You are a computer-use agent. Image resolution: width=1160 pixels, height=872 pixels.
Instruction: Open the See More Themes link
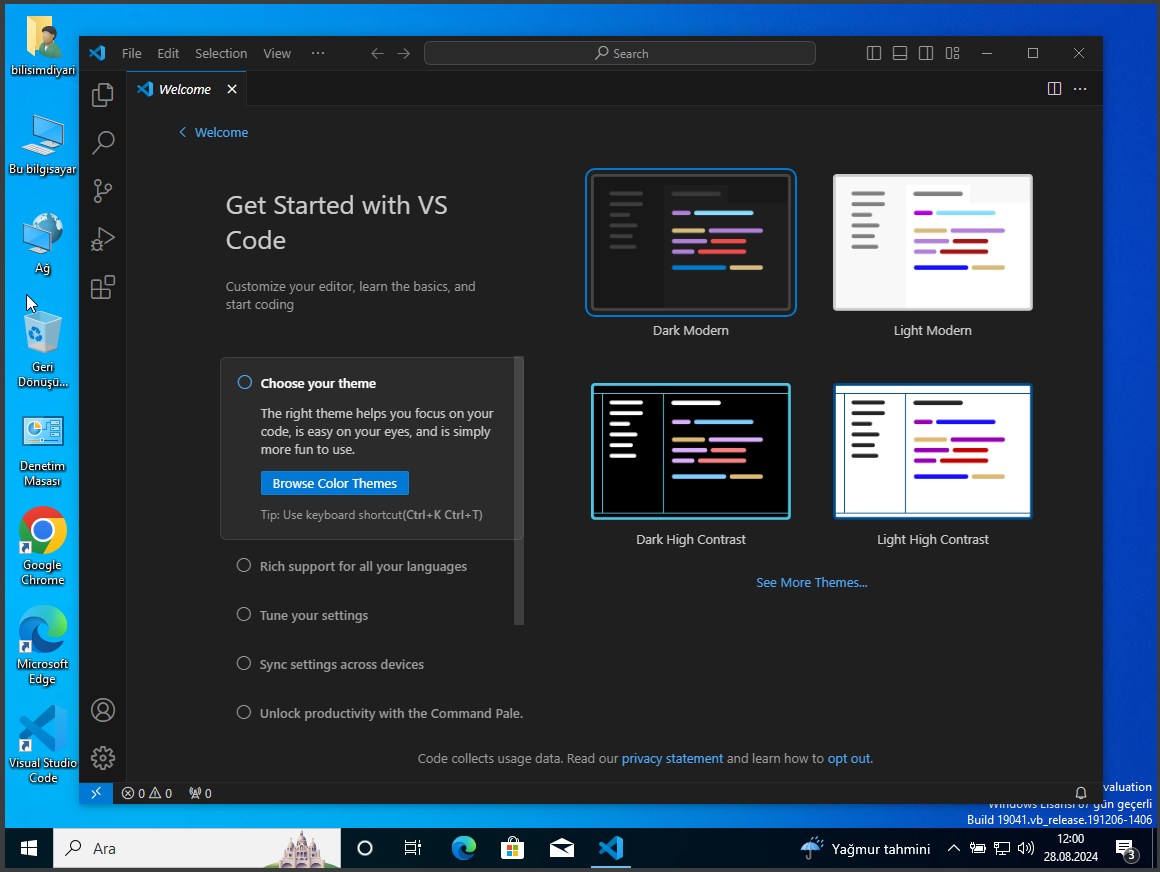pyautogui.click(x=812, y=582)
